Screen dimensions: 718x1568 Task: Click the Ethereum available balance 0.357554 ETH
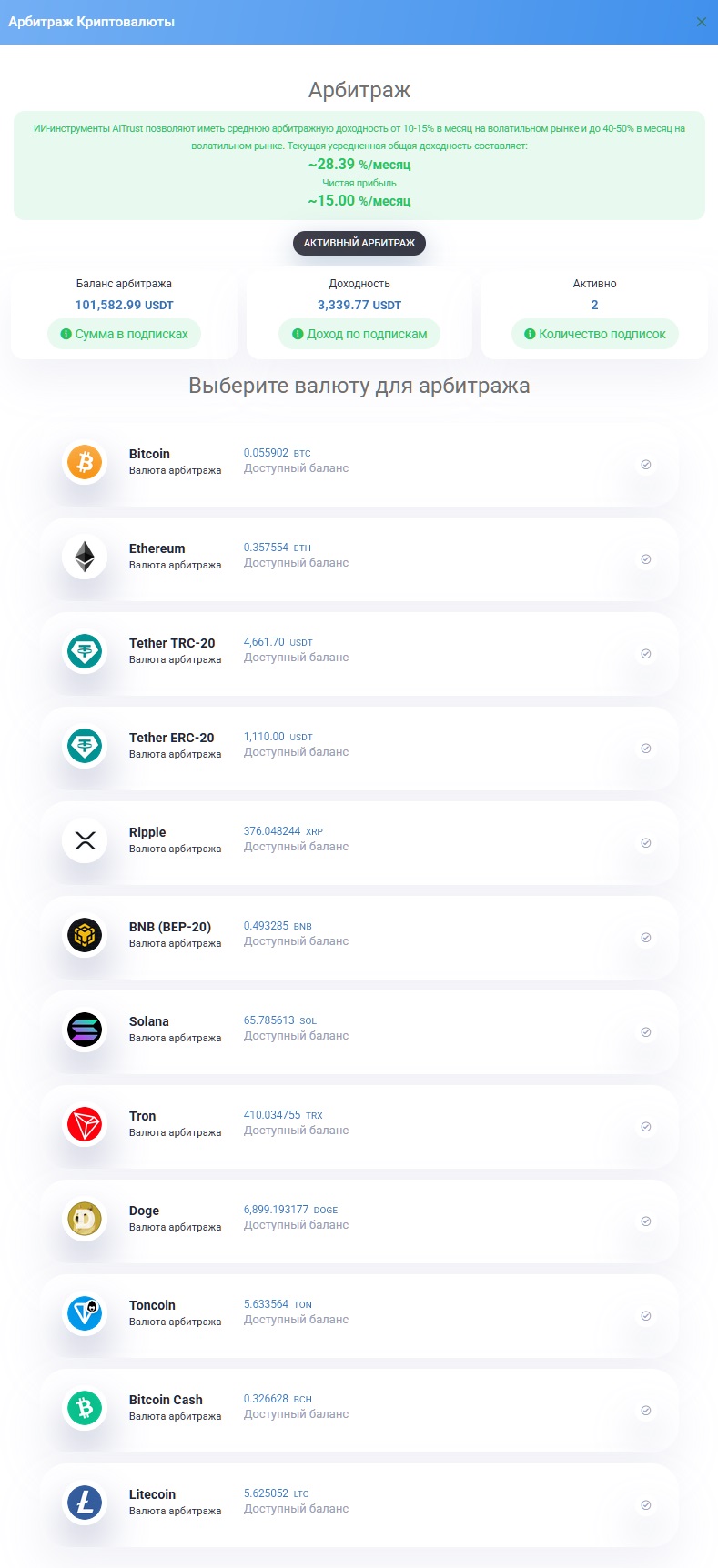278,548
